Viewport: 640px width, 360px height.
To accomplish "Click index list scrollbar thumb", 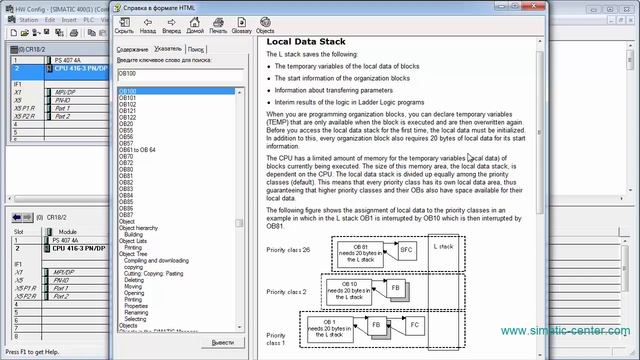I will (240, 223).
